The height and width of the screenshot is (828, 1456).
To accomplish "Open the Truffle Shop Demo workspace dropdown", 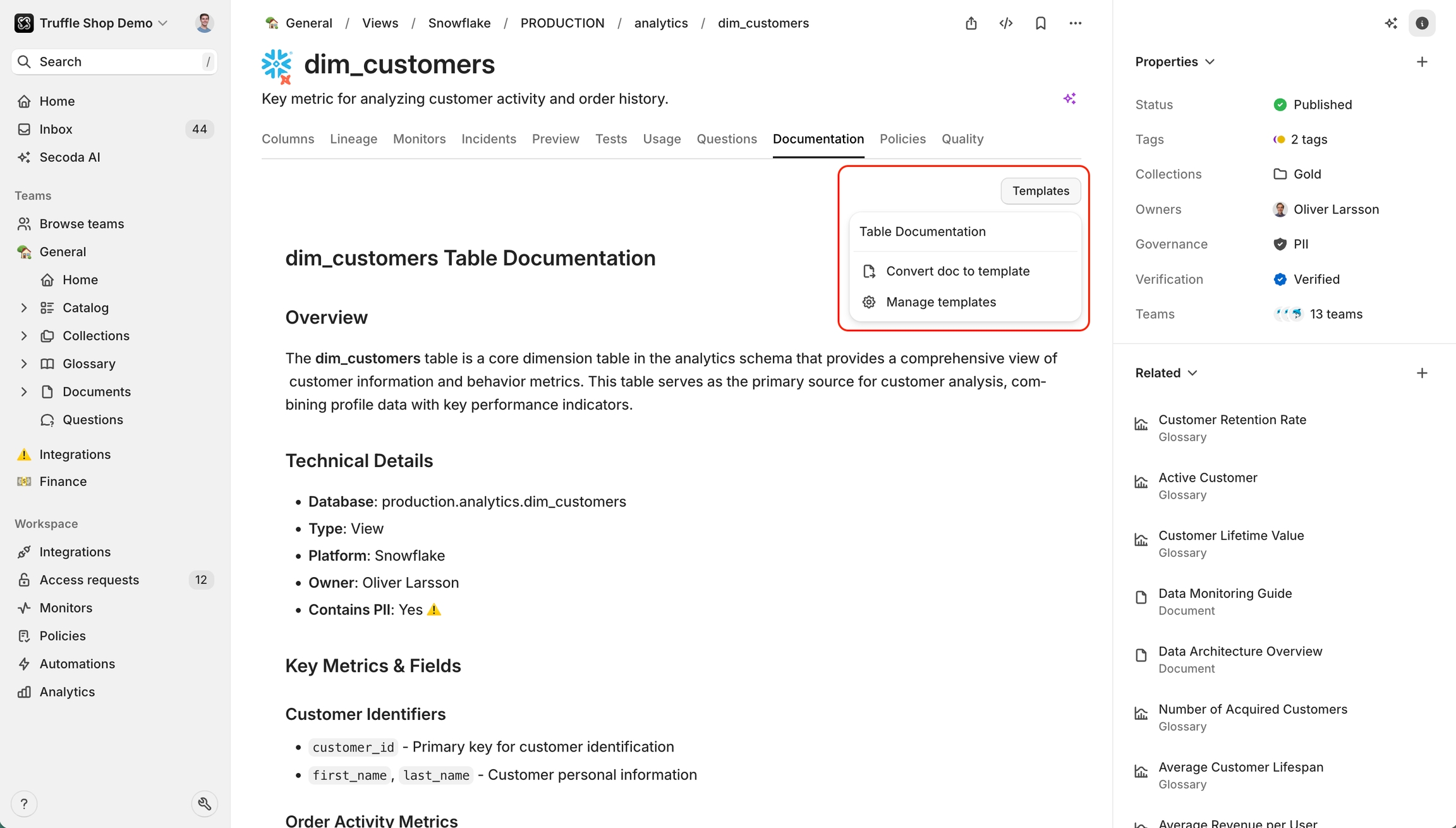I will point(95,23).
